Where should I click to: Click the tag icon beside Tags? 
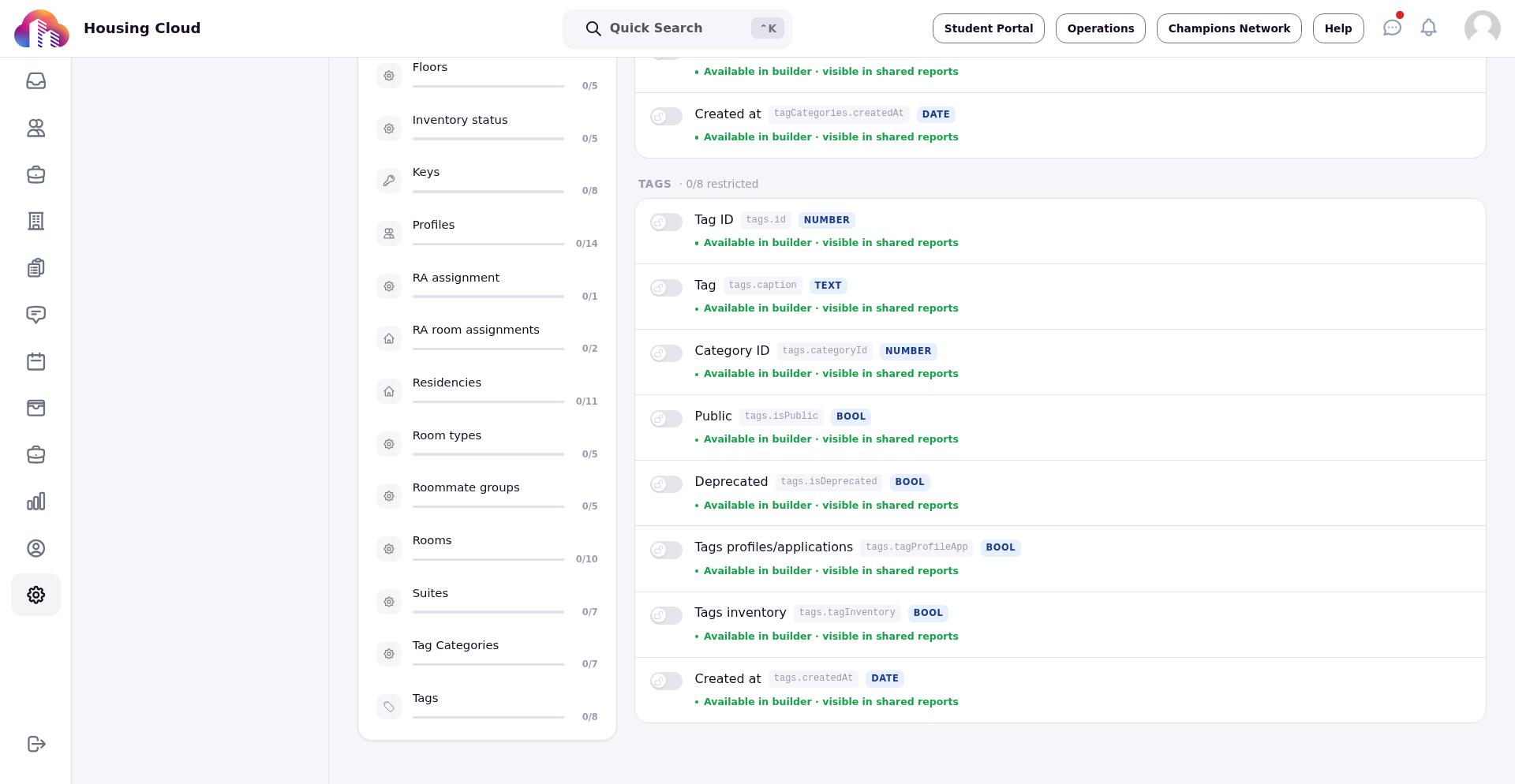(389, 707)
